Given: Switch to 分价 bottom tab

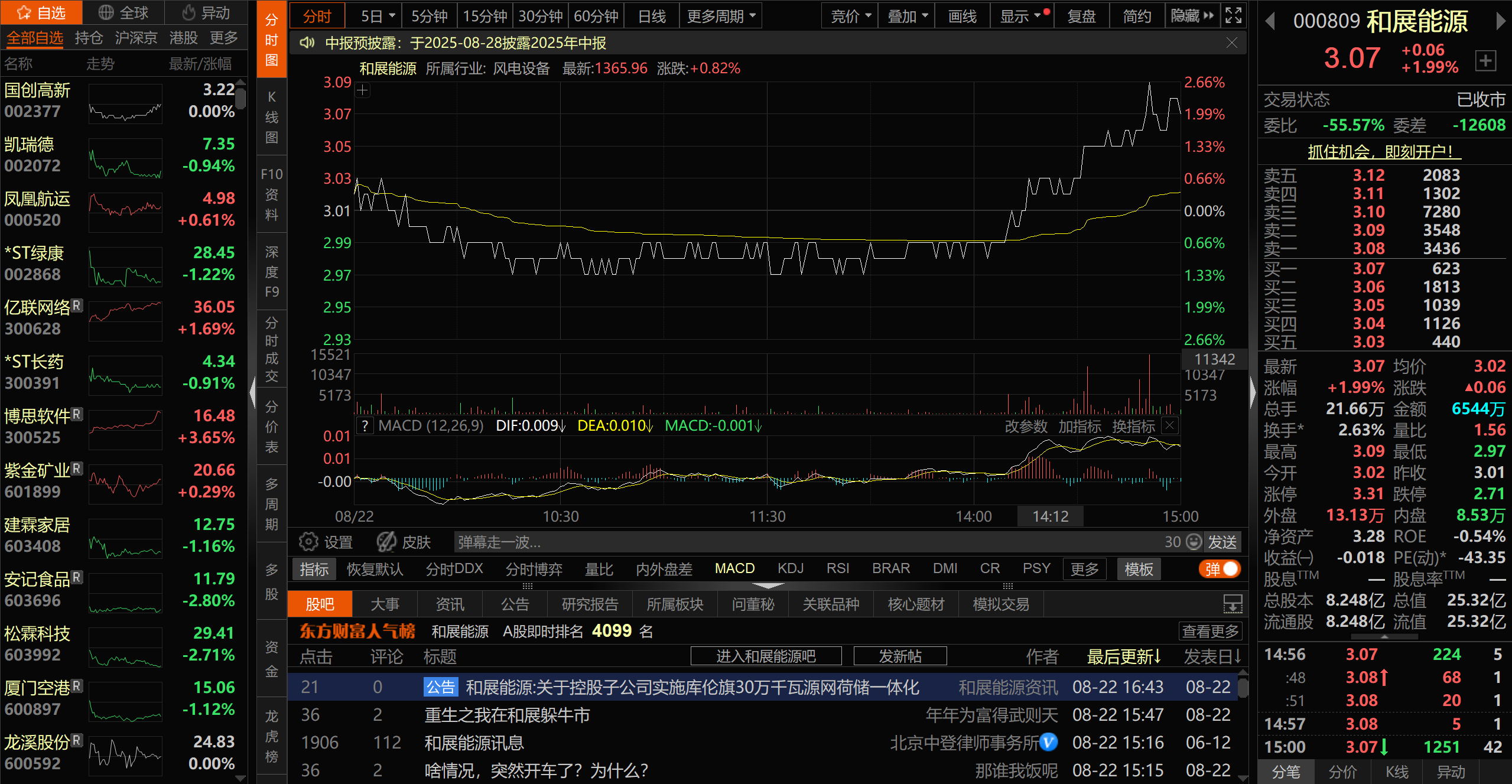Looking at the screenshot, I should click(x=1342, y=771).
